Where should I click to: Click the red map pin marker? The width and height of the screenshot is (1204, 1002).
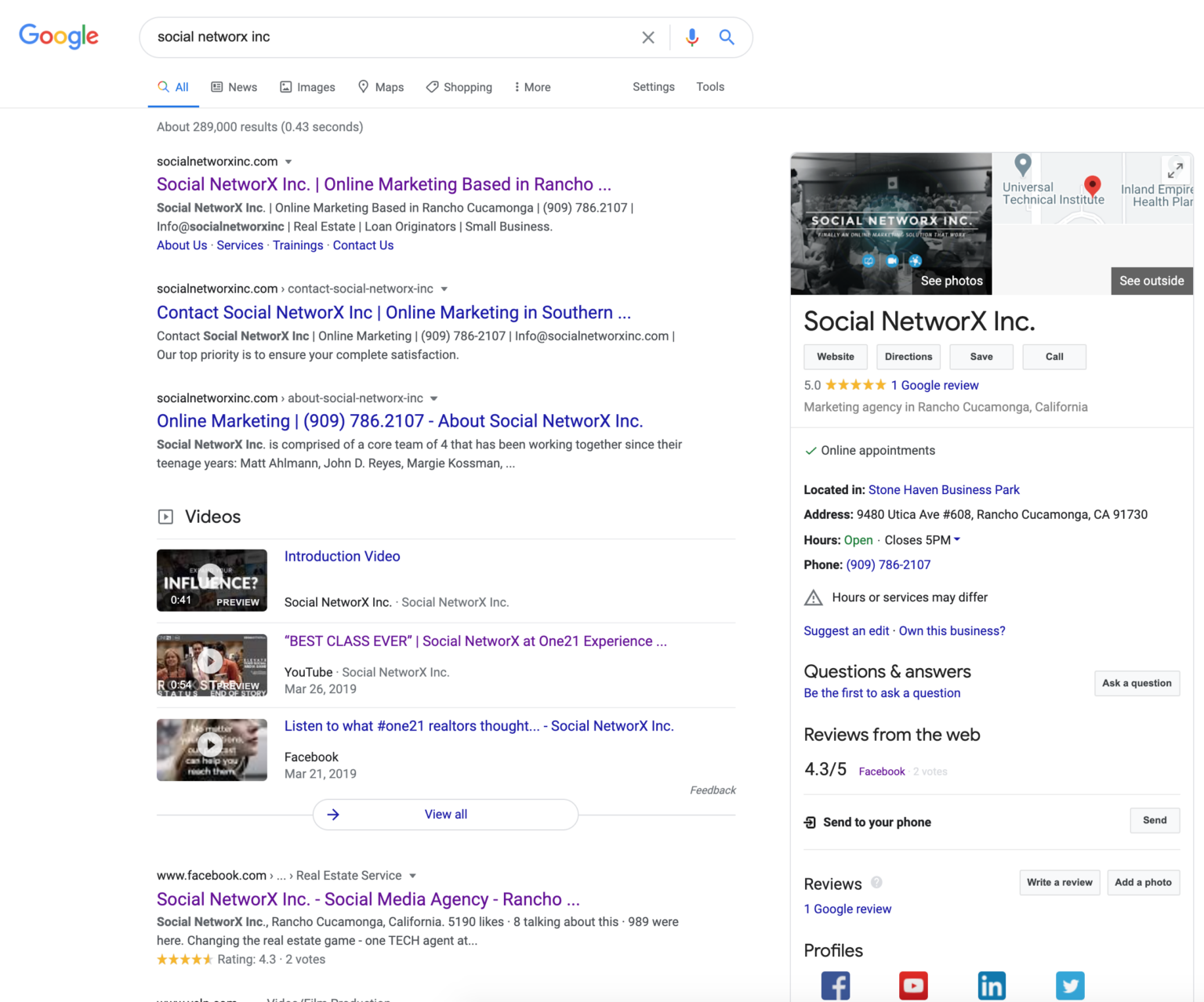tap(1092, 185)
